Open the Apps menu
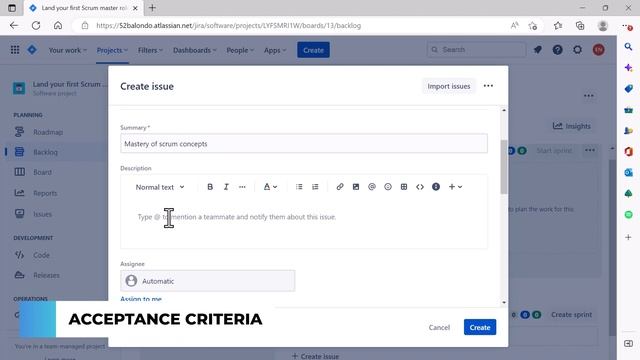This screenshot has width=640, height=360. [275, 50]
